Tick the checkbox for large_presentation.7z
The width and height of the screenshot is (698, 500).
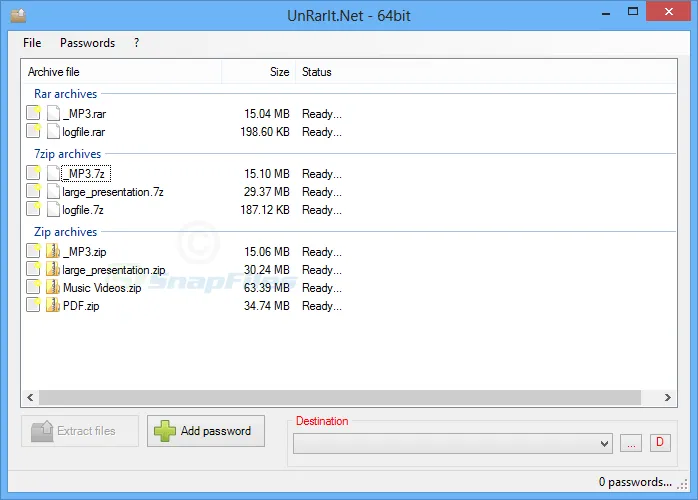point(33,191)
